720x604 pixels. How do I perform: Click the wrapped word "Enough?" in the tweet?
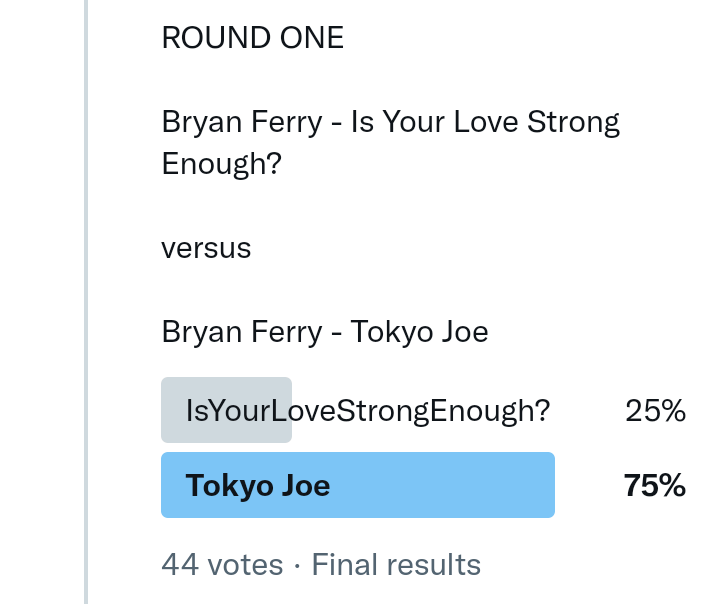(222, 163)
